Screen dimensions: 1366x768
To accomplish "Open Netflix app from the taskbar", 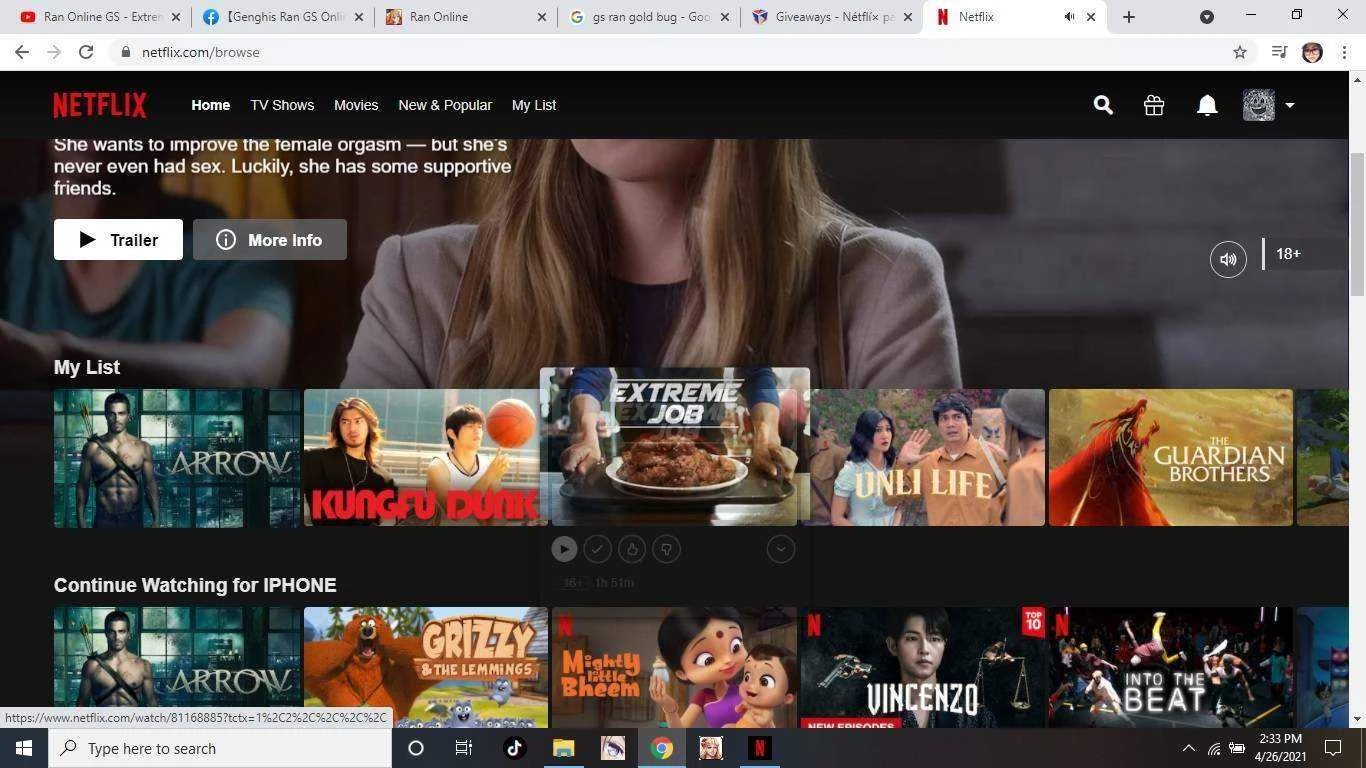I will (759, 748).
